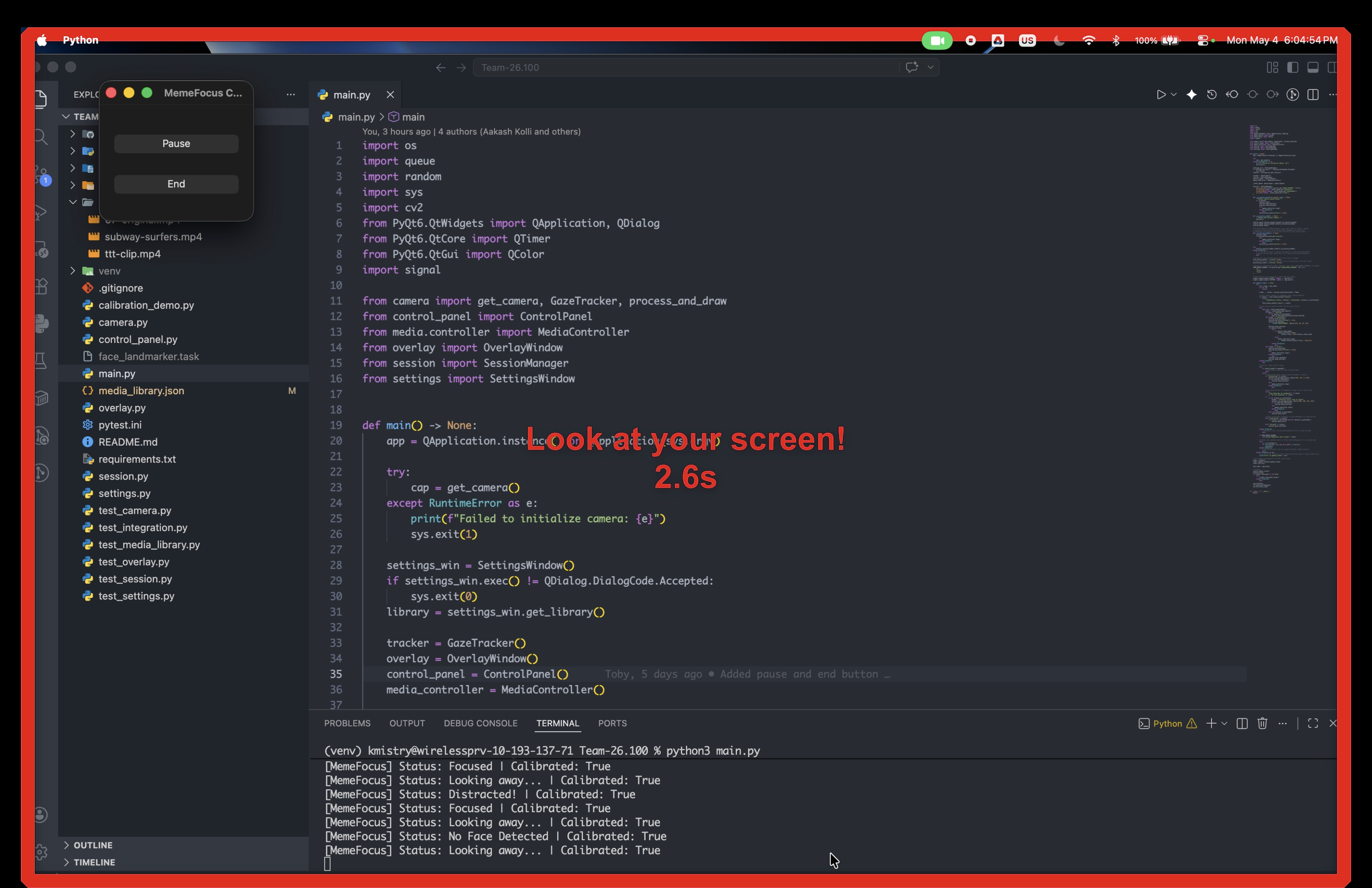Select the TERMINAL panel tab
1372x888 pixels.
(x=558, y=723)
